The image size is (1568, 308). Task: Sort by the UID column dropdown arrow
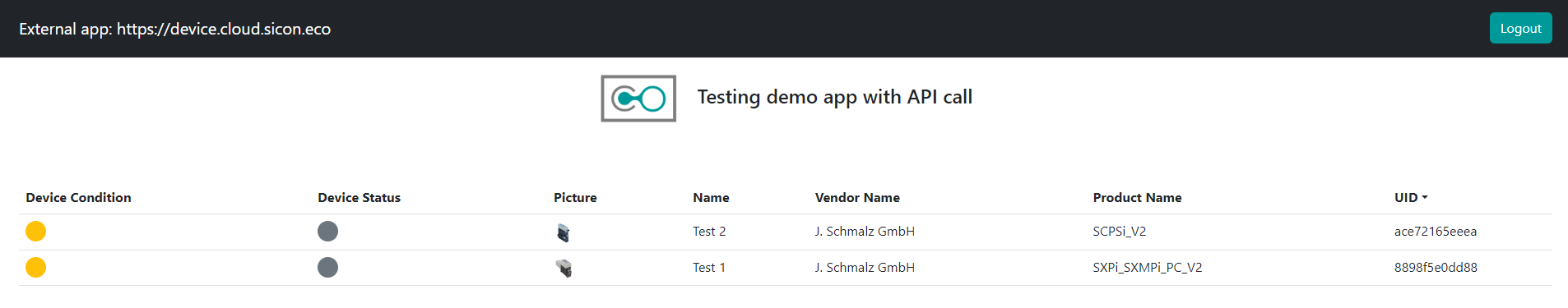1425,198
